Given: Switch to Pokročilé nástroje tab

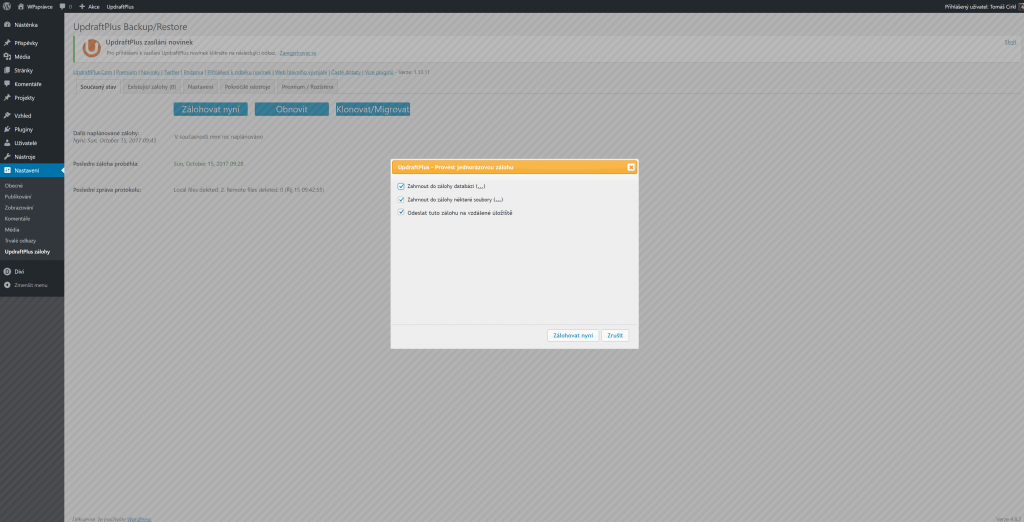Looking at the screenshot, I should point(247,87).
